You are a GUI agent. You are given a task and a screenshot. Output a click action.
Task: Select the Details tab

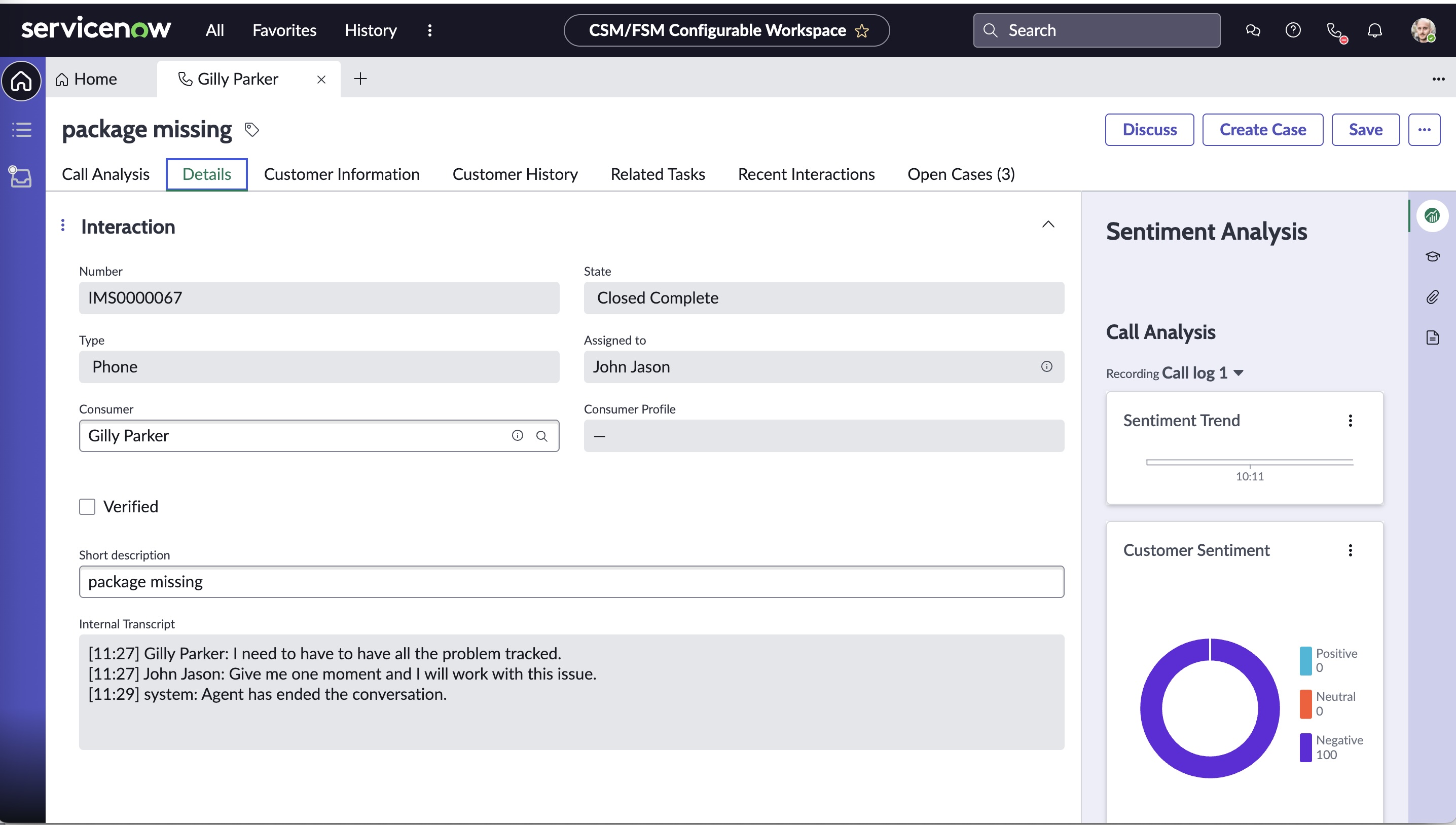pos(206,174)
